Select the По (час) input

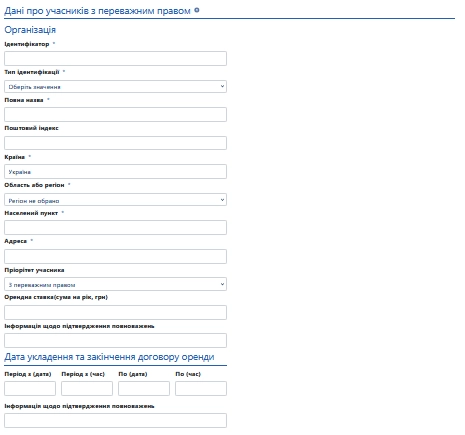point(201,388)
